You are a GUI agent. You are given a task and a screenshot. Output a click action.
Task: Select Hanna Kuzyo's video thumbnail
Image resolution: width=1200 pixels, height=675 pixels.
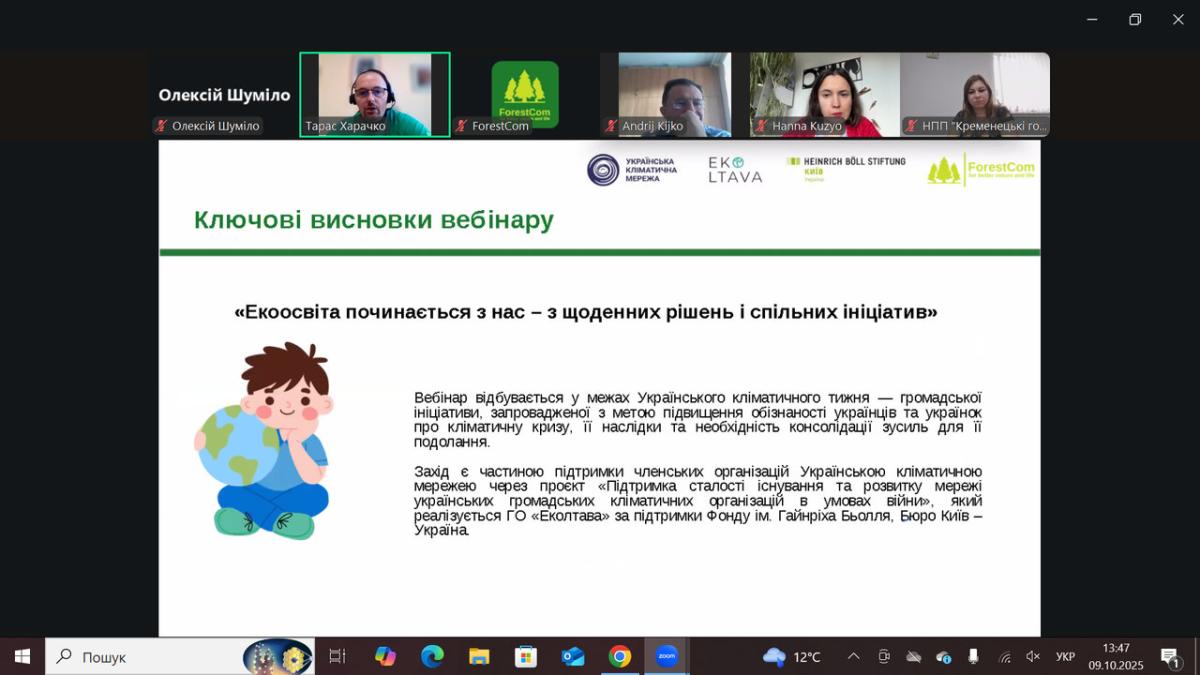click(x=825, y=94)
